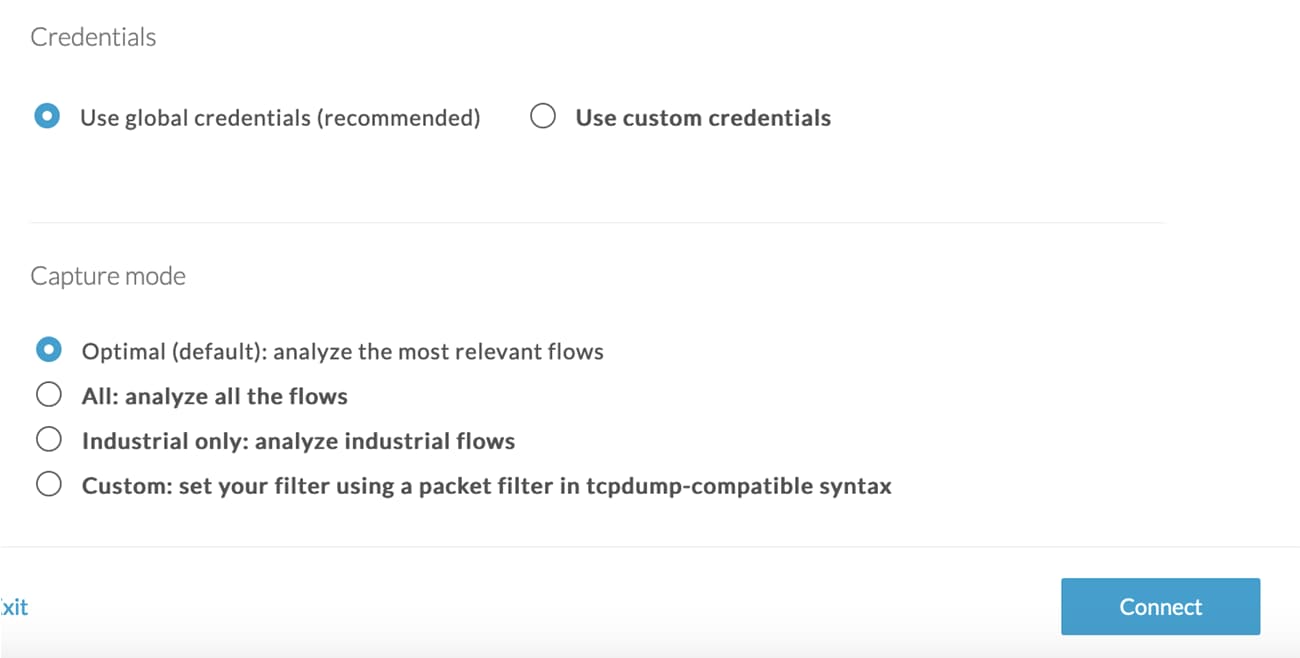Click the 'All: analyze all the flows' text
This screenshot has height=658, width=1300.
point(214,396)
